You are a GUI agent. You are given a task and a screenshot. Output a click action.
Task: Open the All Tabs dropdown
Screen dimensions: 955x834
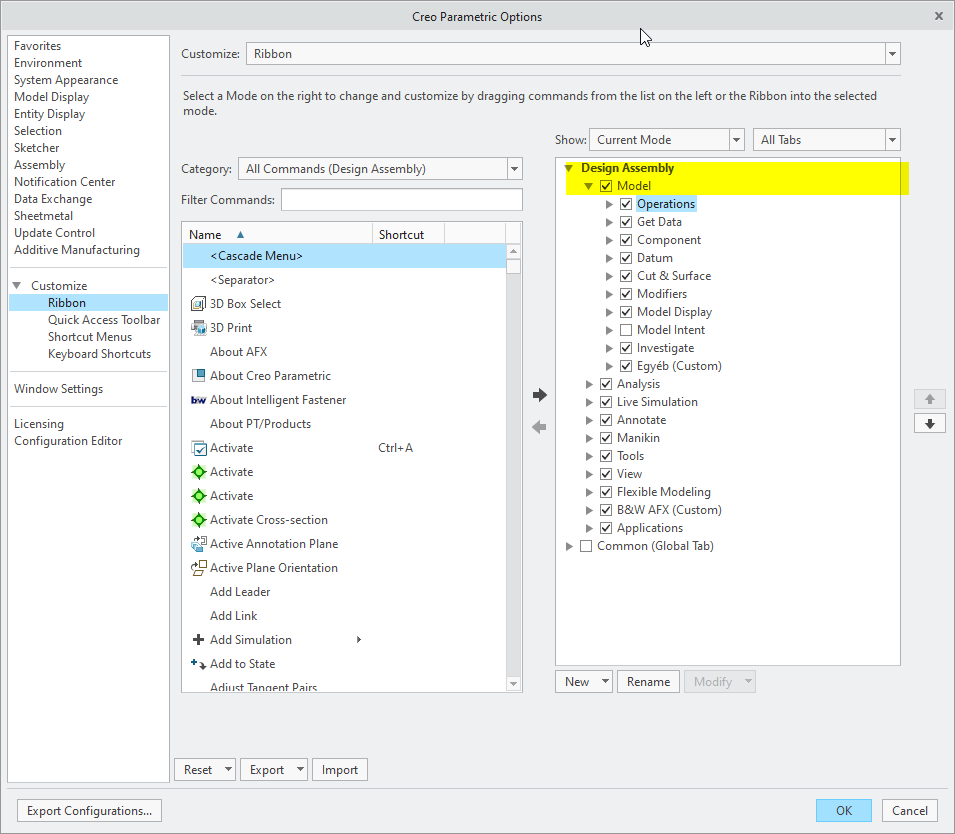tap(892, 140)
